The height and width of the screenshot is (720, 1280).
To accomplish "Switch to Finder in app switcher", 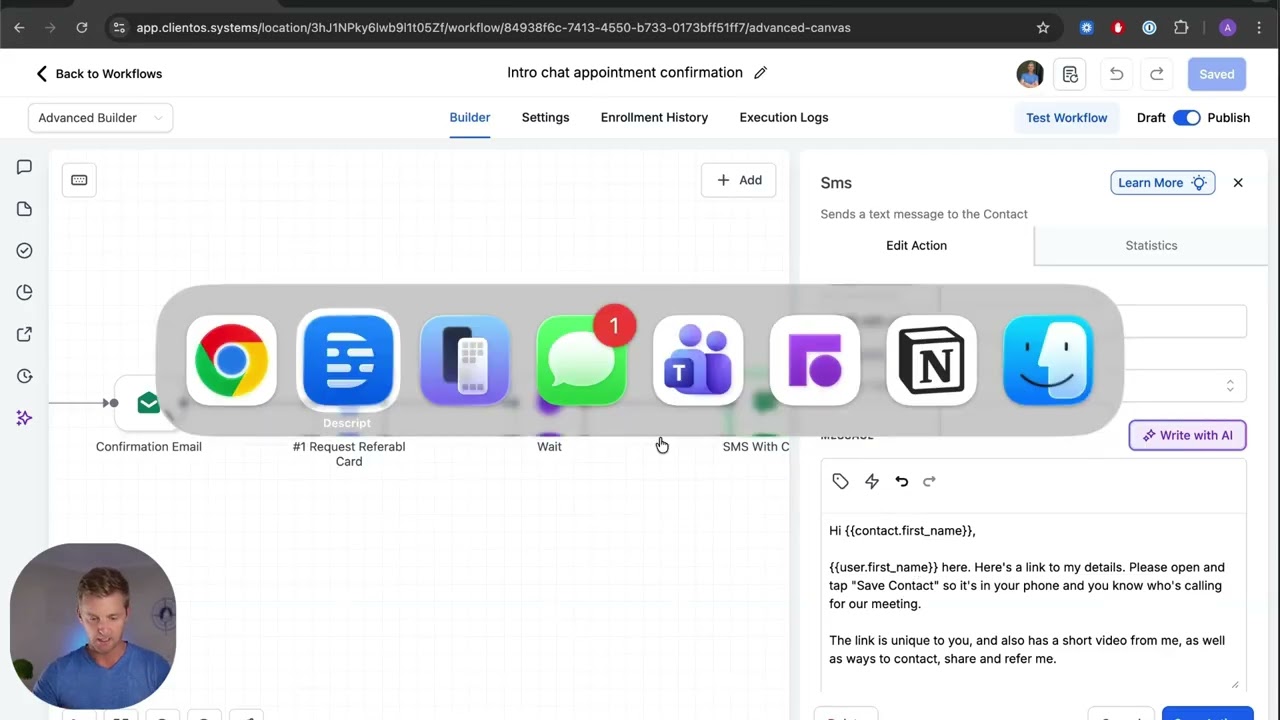I will click(x=1048, y=360).
